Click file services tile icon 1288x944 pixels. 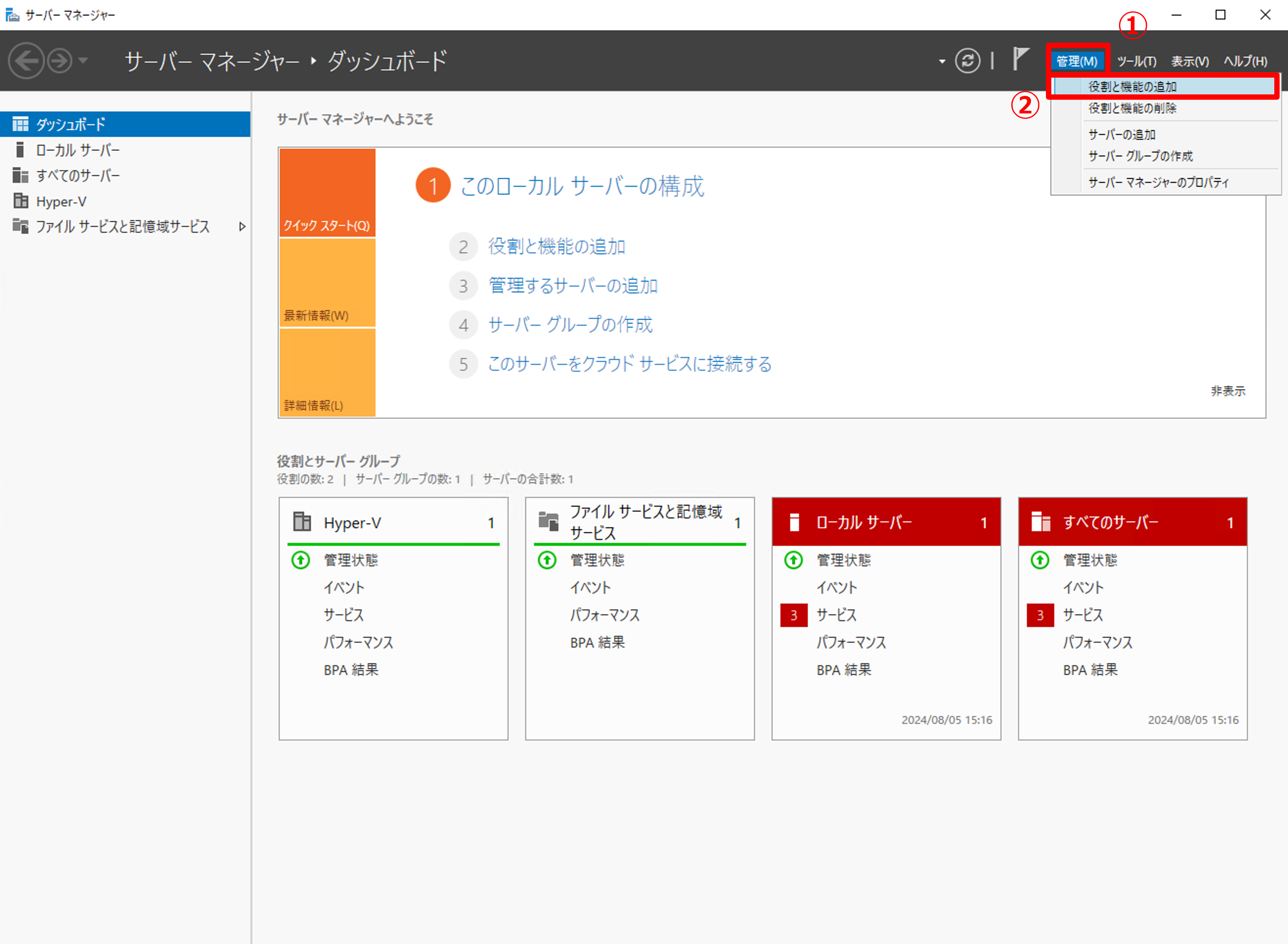pos(548,521)
